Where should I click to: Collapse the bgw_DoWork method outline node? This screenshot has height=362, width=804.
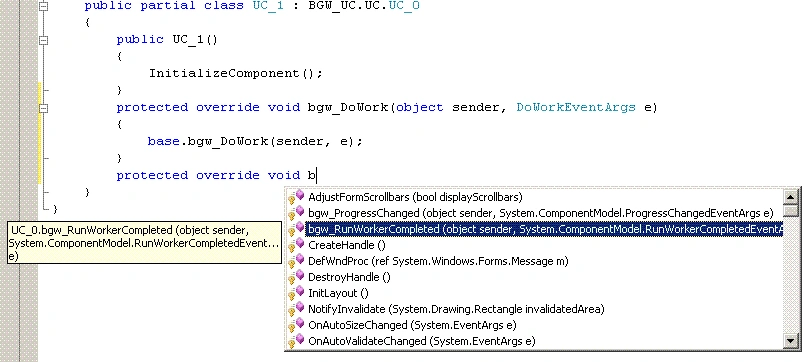[x=44, y=108]
